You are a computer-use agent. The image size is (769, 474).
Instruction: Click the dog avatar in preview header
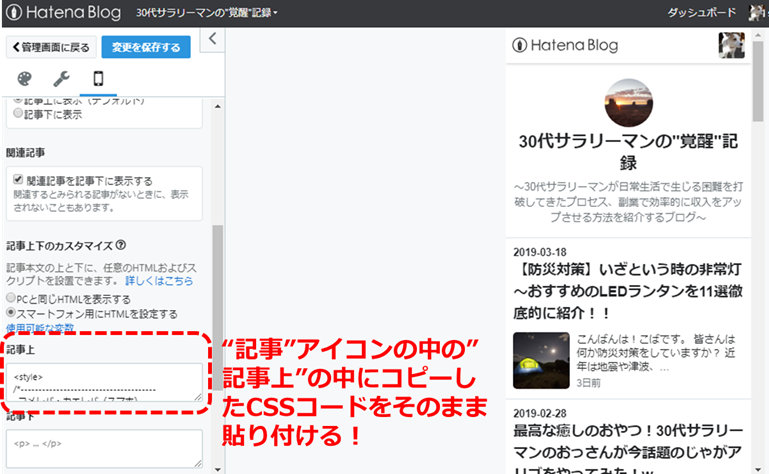click(x=732, y=45)
